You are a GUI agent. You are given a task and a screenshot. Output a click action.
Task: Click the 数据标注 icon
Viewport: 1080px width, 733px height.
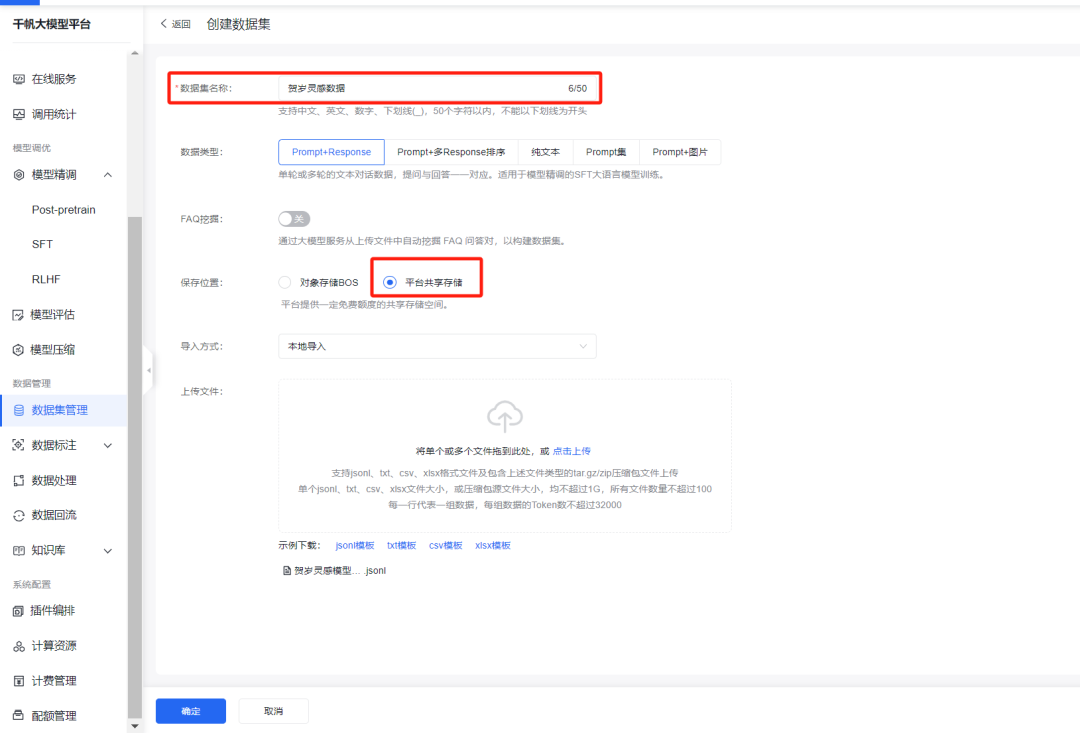point(19,445)
